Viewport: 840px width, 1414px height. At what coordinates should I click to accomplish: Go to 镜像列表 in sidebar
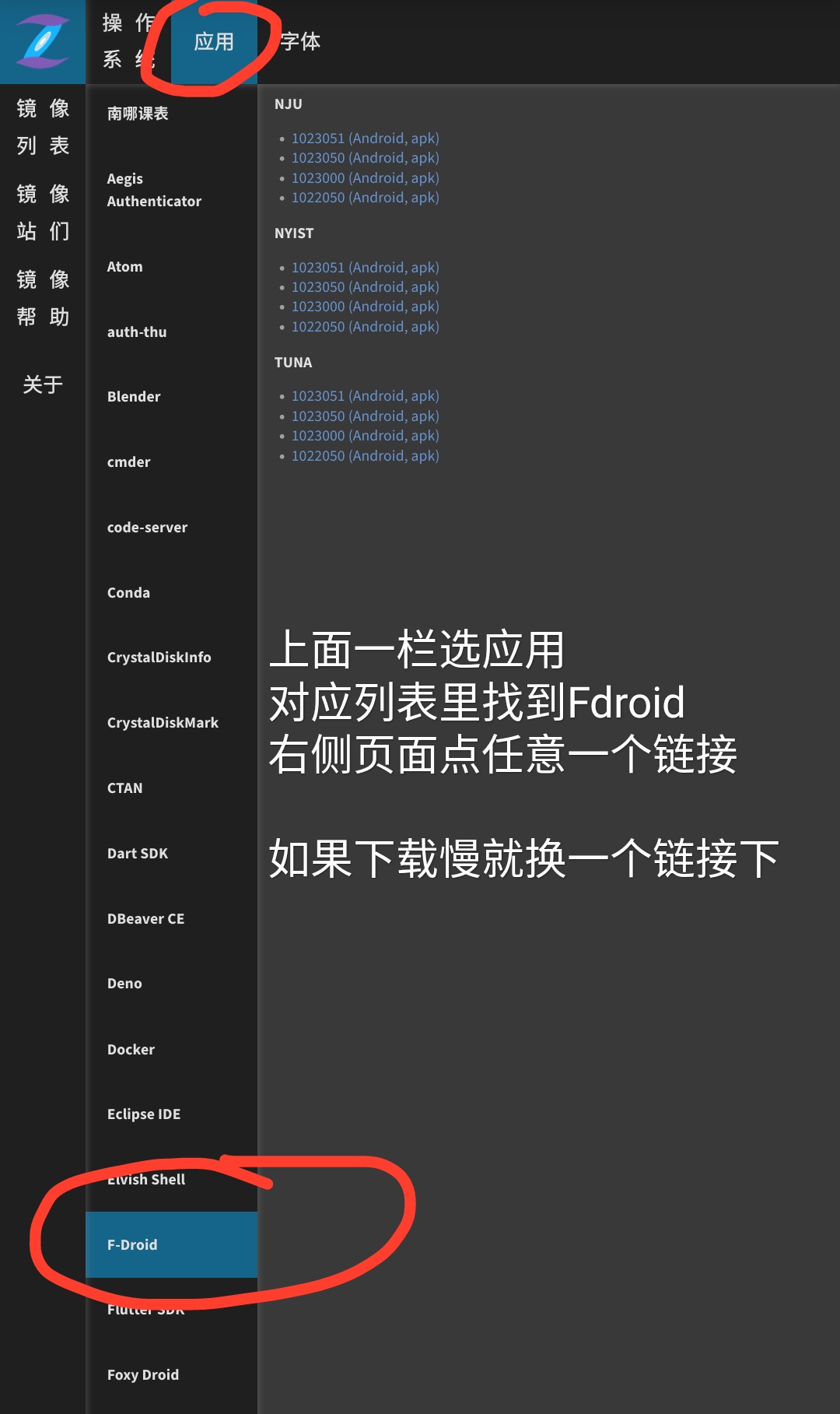43,127
